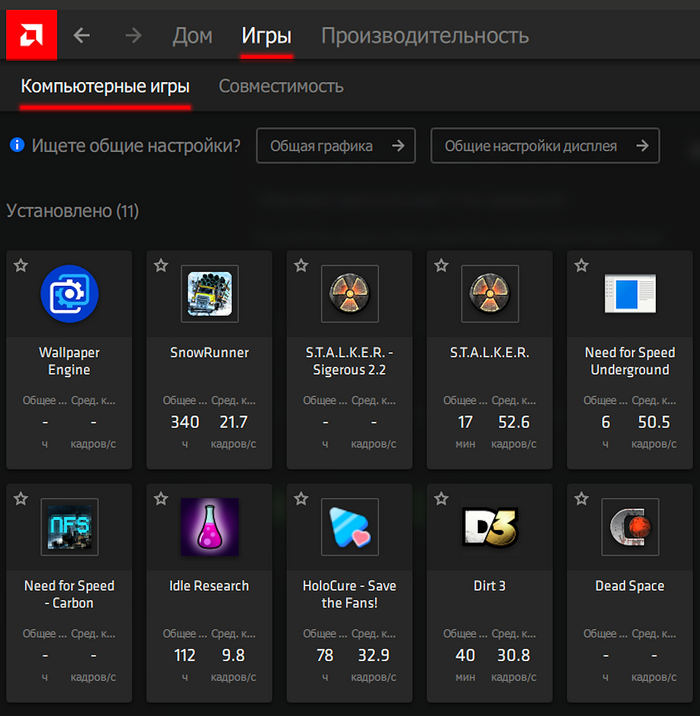Toggle favorite star on Need for Speed Underground
Viewport: 700px width, 716px height.
click(x=581, y=265)
